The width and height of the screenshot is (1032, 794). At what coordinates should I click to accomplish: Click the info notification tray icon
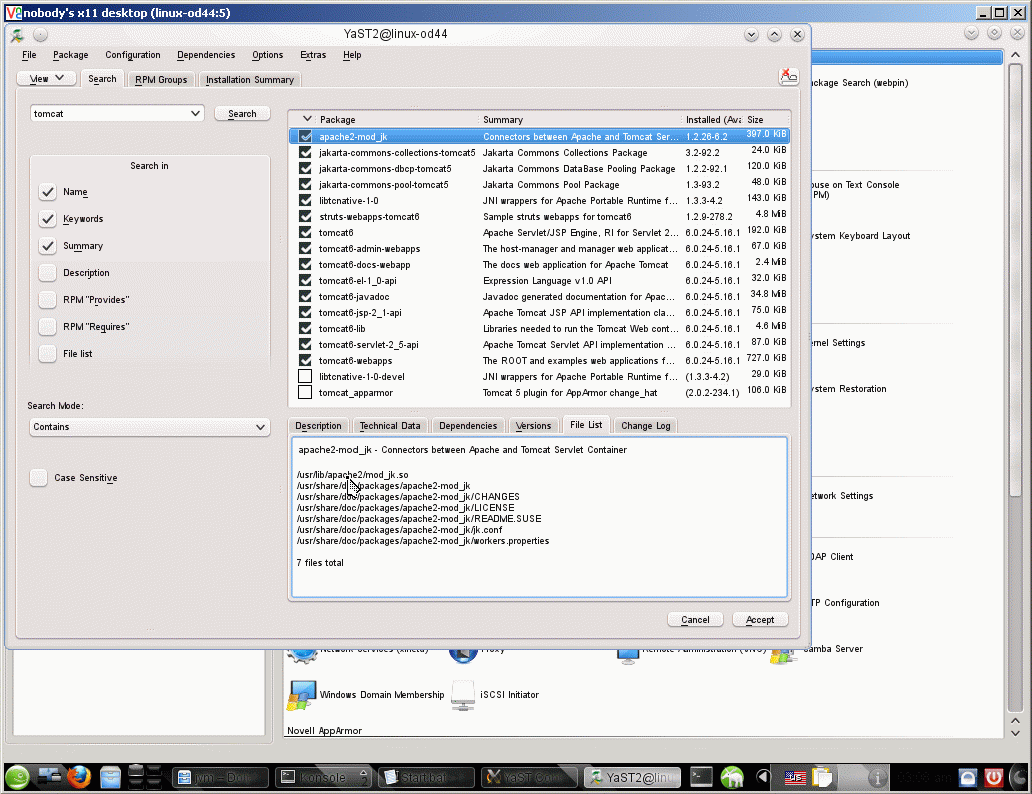pyautogui.click(x=877, y=778)
